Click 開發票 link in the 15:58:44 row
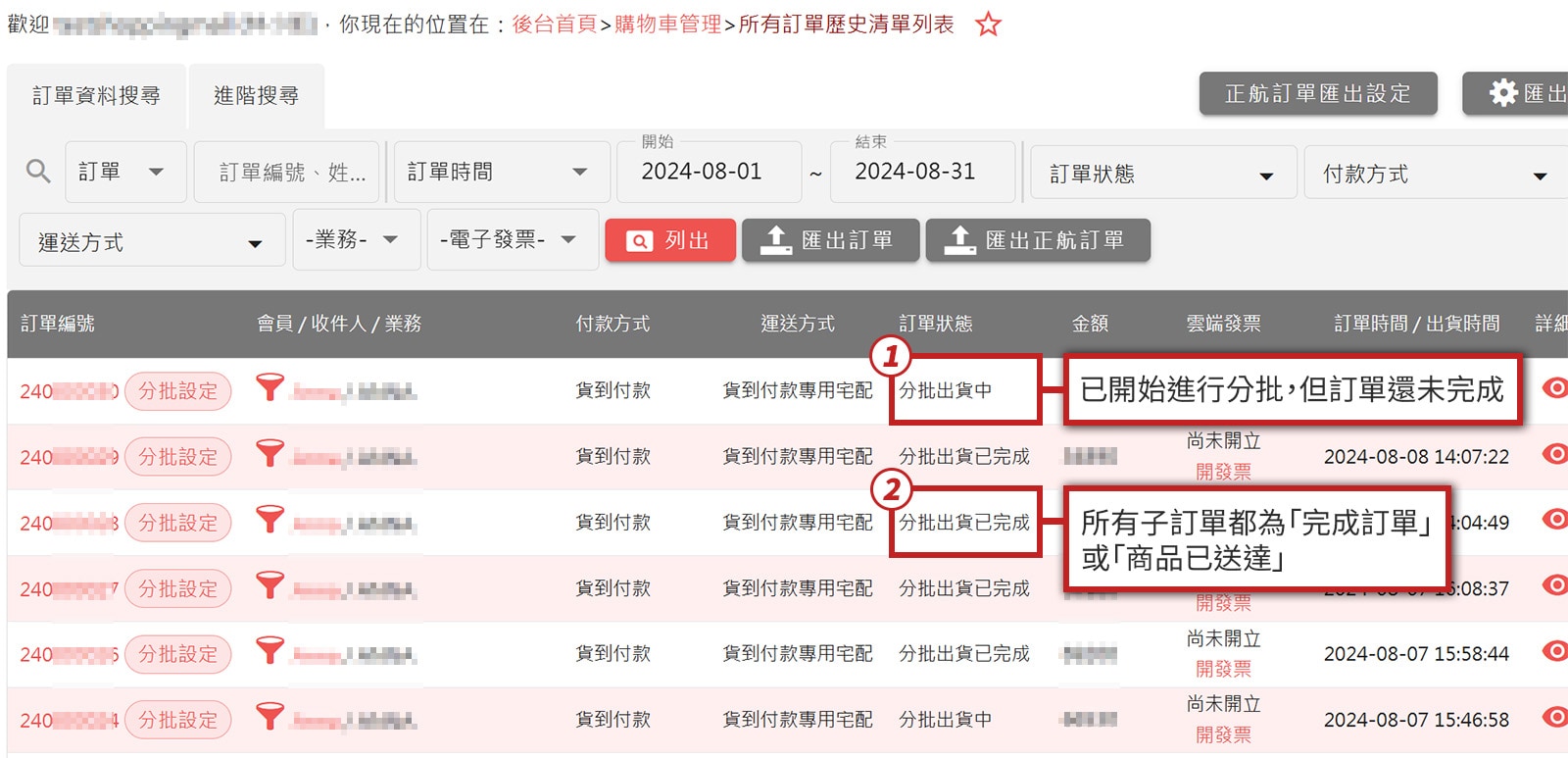The image size is (1568, 758). coord(1223,669)
